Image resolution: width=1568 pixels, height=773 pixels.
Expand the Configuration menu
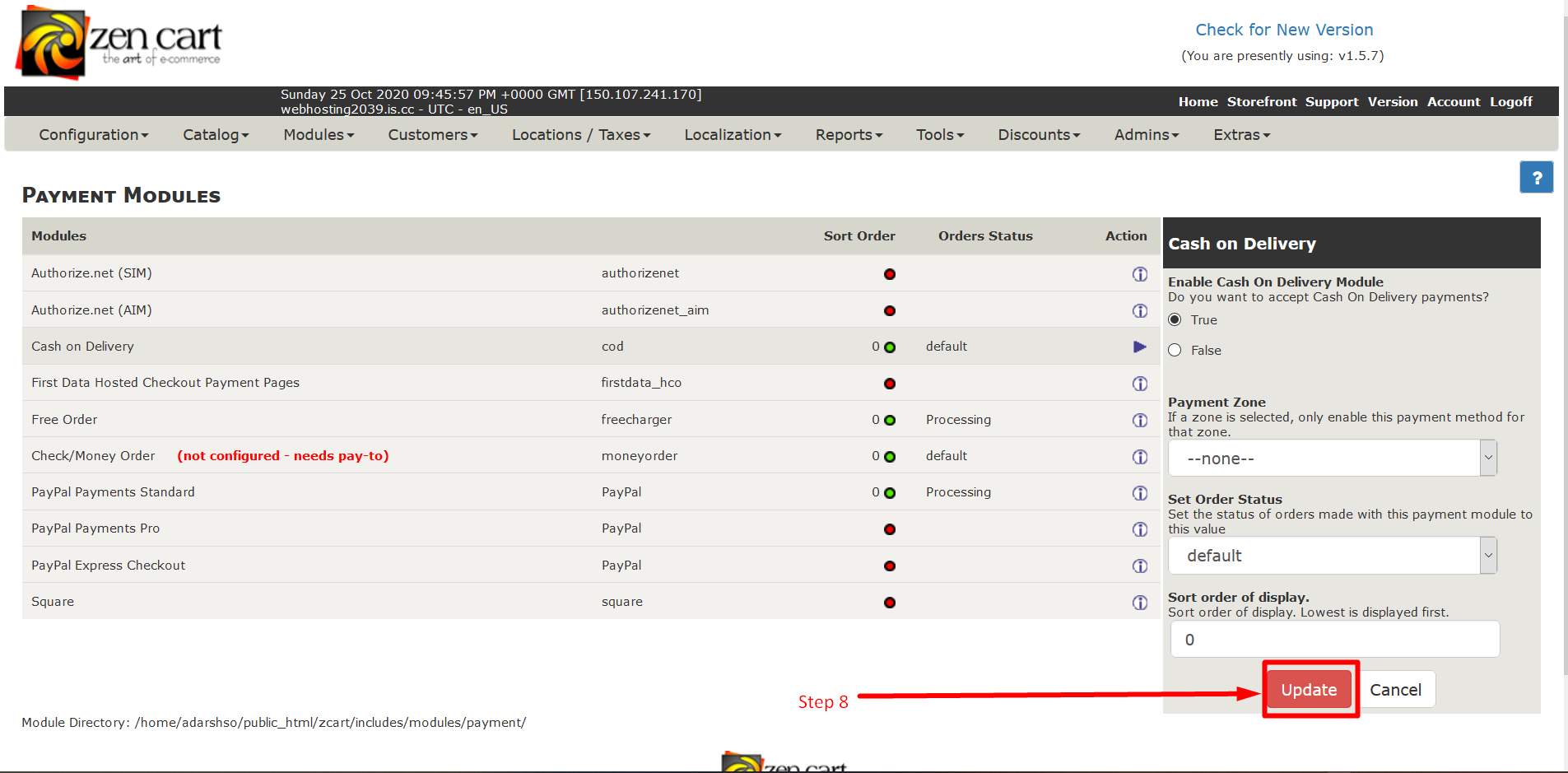[93, 134]
